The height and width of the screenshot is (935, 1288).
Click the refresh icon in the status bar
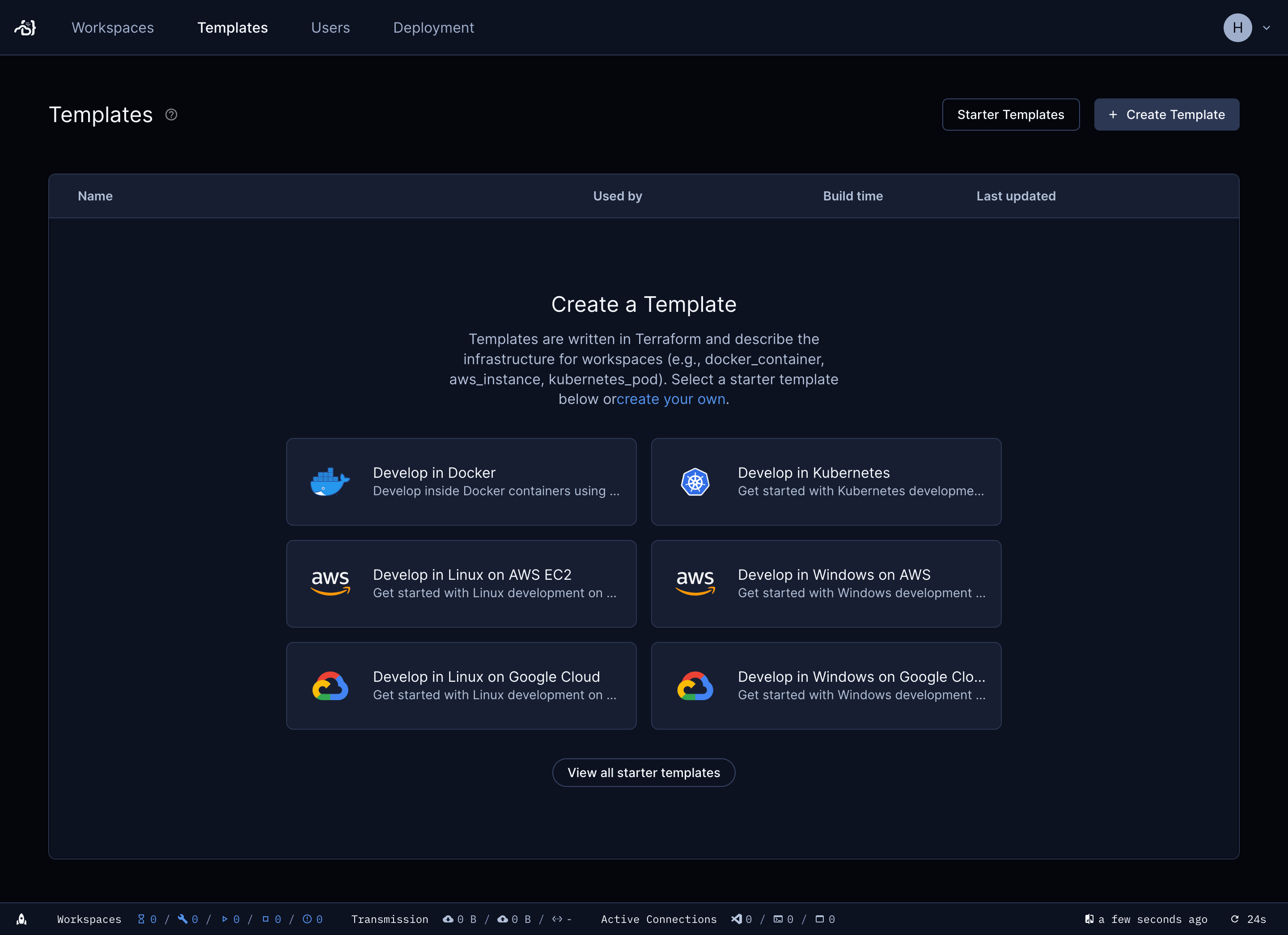(x=1235, y=919)
